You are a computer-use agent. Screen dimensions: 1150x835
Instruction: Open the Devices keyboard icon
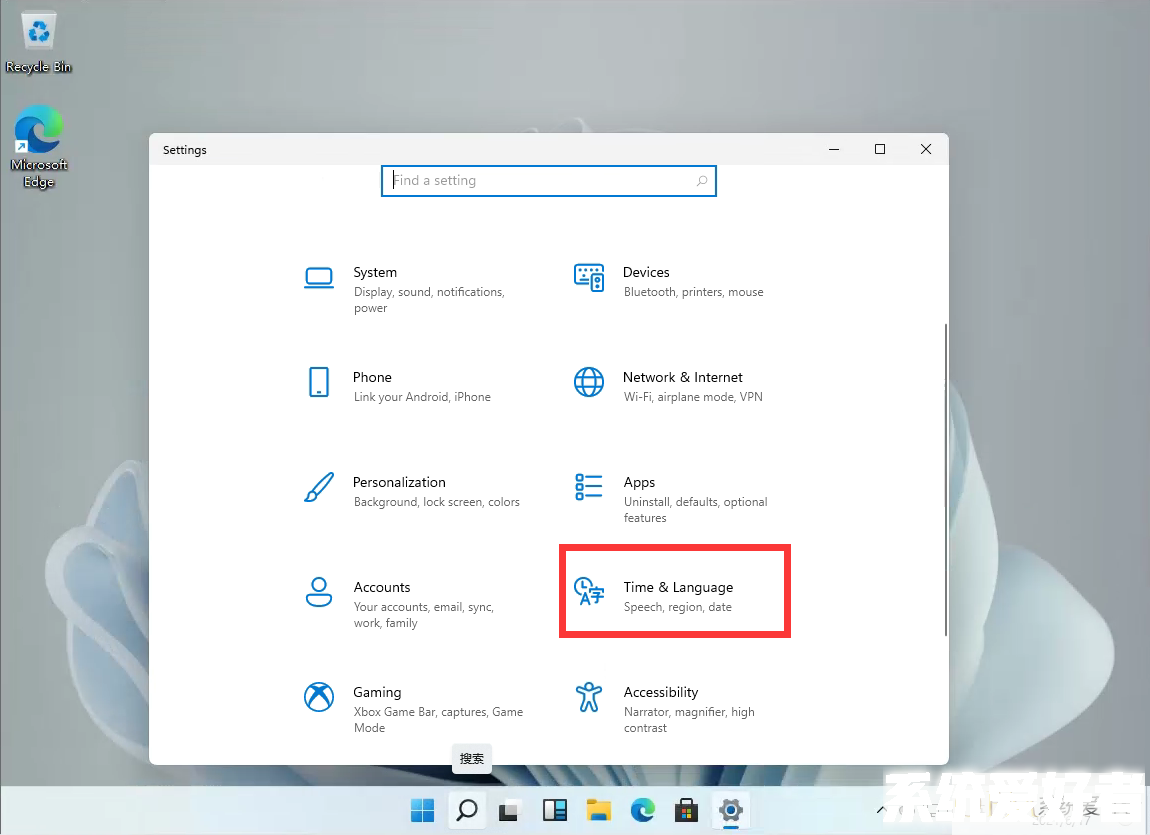click(589, 278)
